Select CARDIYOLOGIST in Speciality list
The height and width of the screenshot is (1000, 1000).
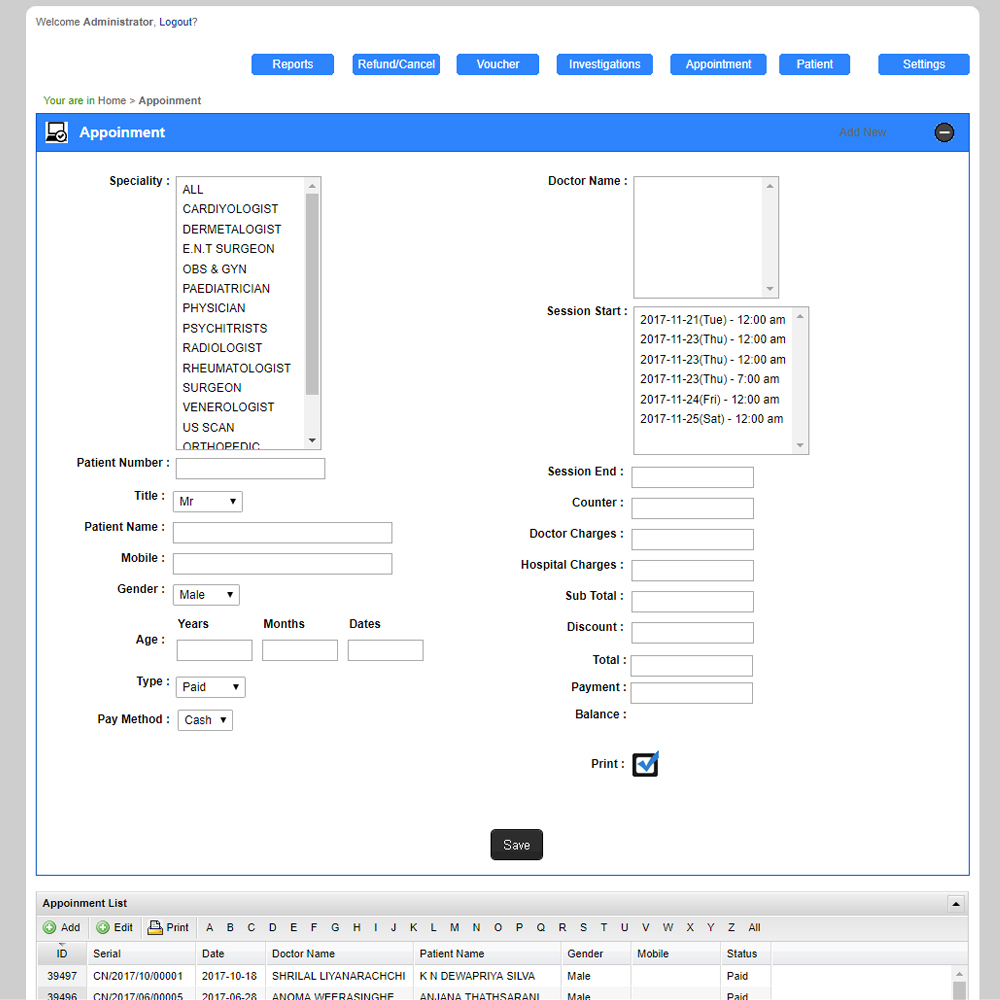[230, 209]
